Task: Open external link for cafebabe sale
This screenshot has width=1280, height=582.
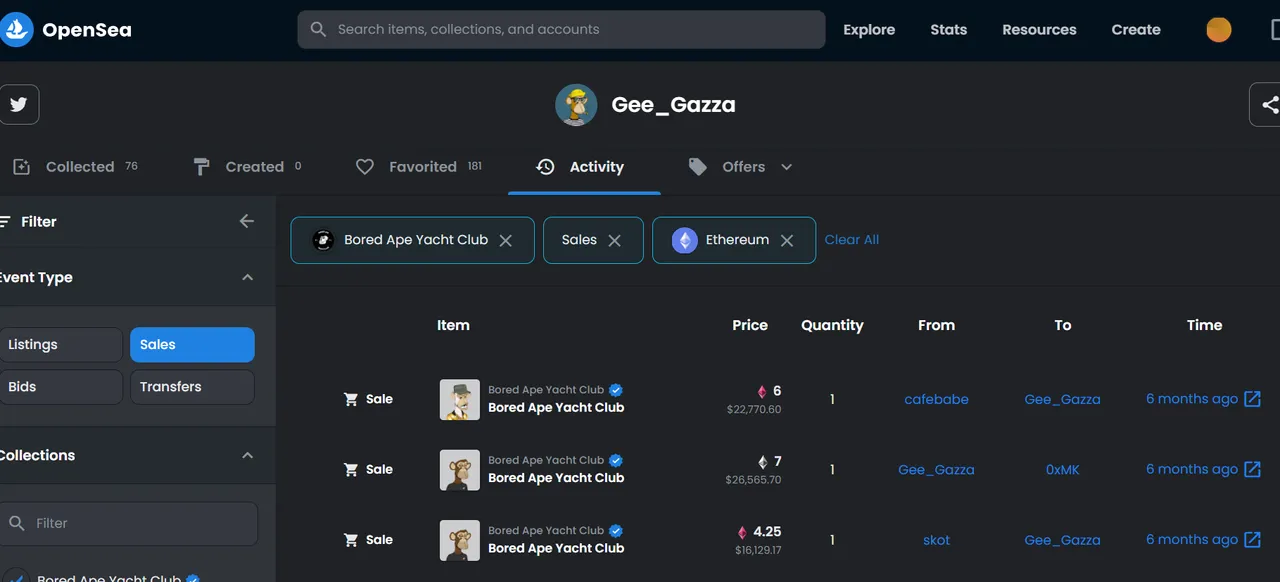Action: click(1252, 399)
